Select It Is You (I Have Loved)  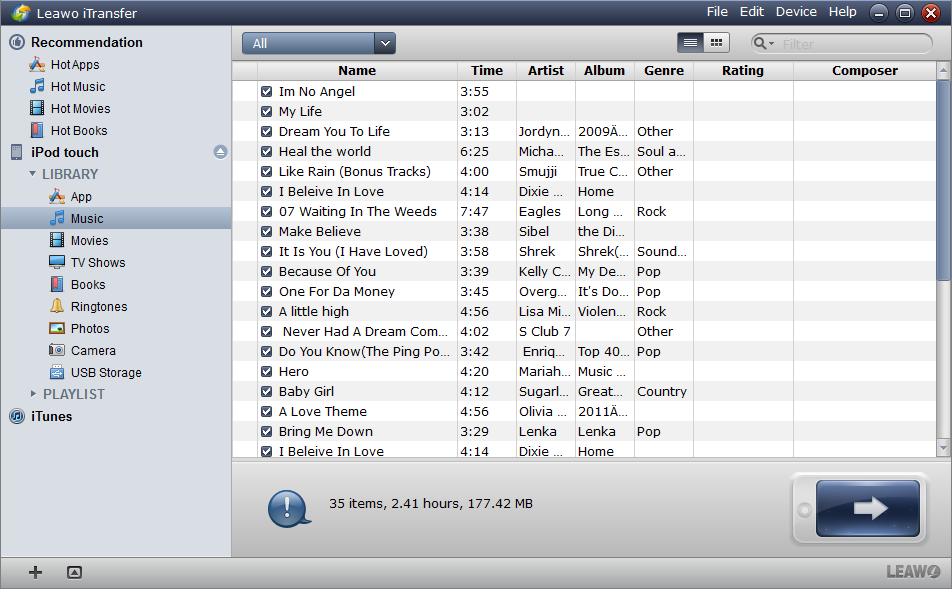tap(584, 251)
